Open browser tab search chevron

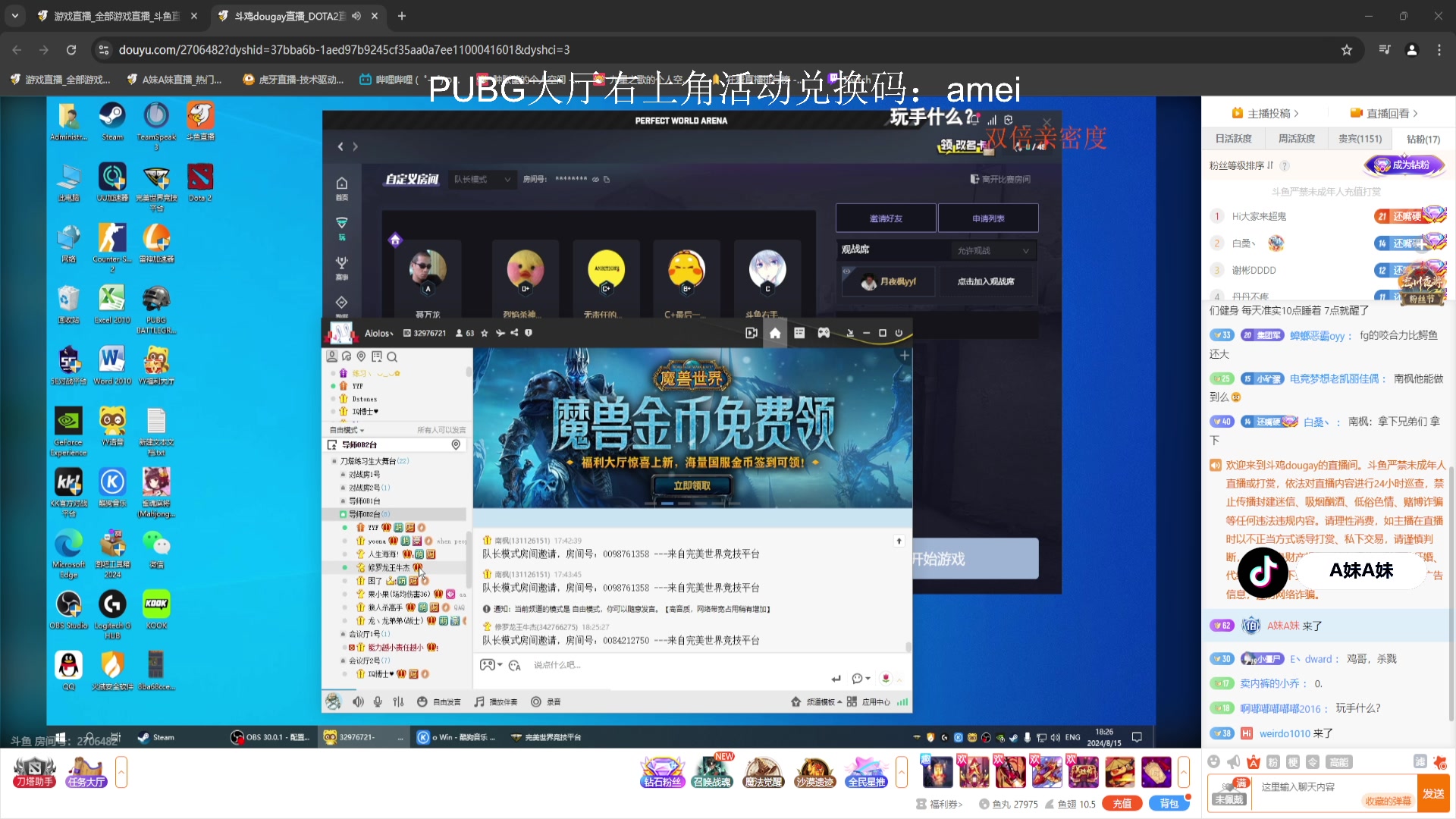(15, 16)
